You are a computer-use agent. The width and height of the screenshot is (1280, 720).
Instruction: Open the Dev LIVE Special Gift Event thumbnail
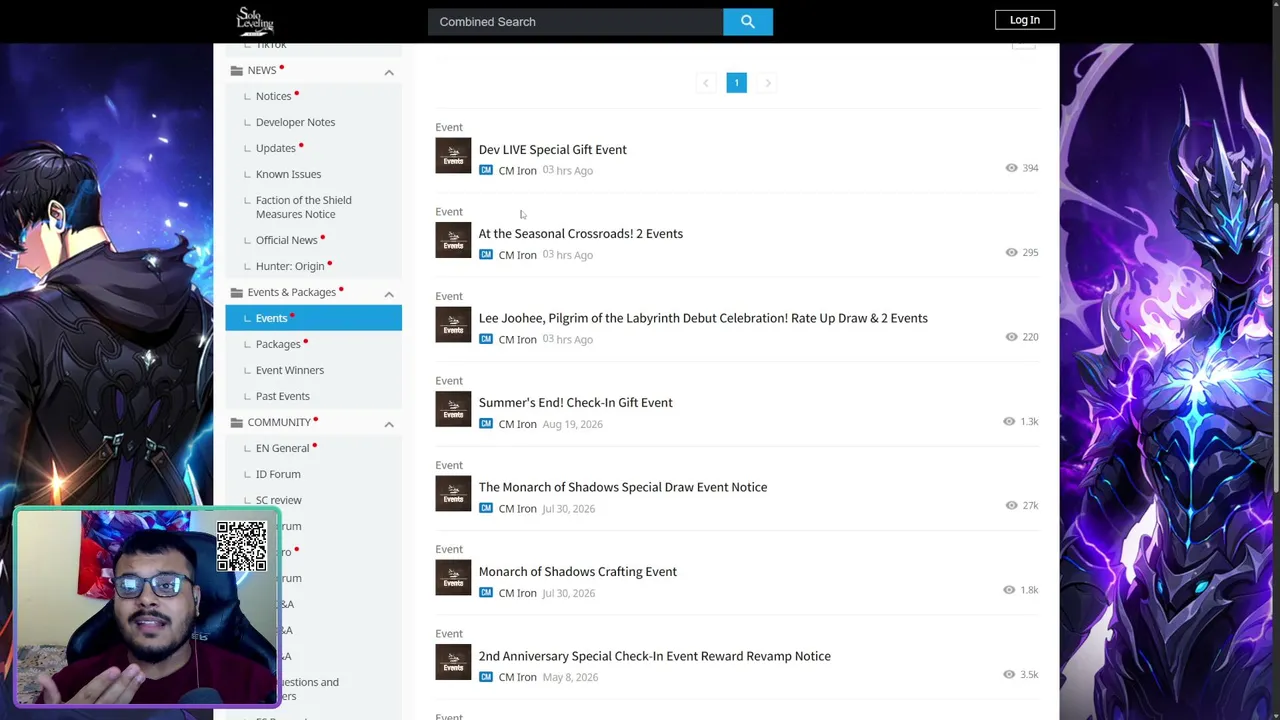coord(453,156)
